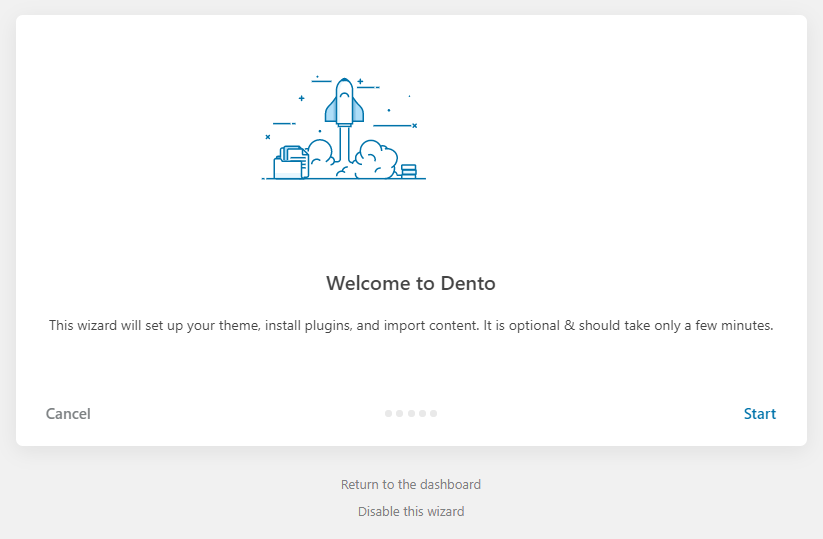Cancel the Dento setup wizard
Viewport: 823px width, 539px height.
68,414
